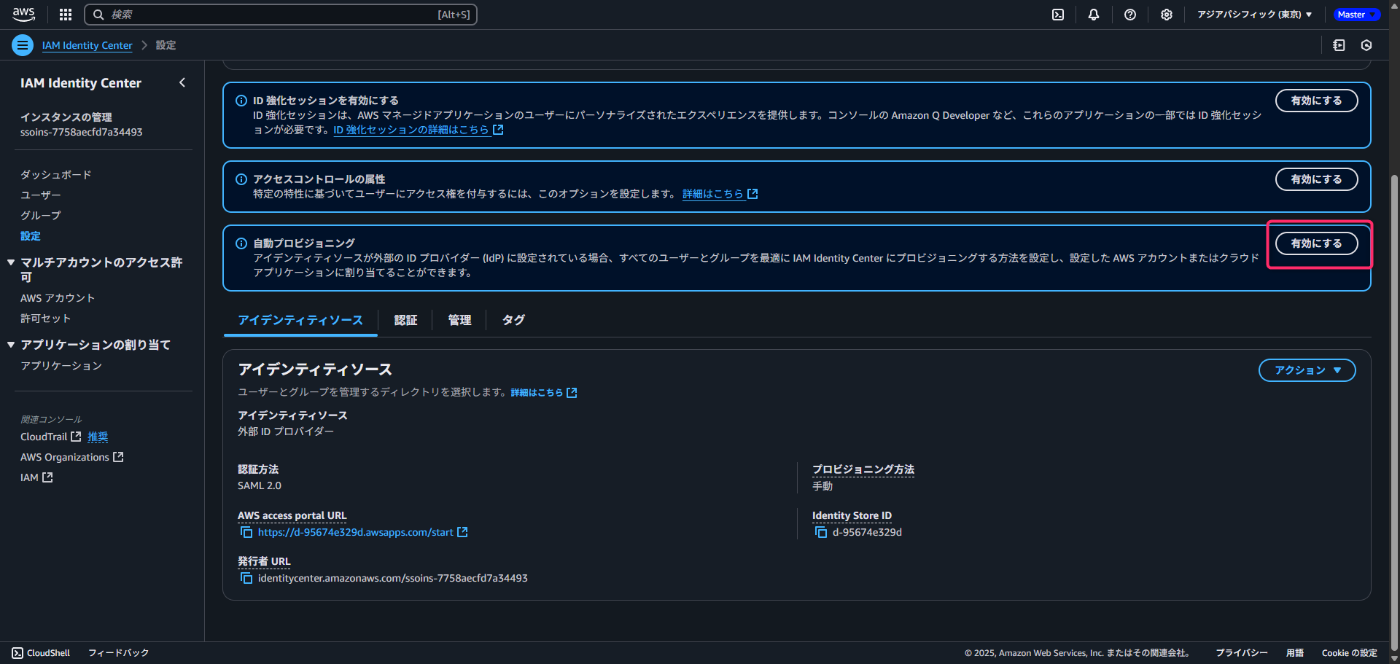Open the Master account menu

(1357, 15)
